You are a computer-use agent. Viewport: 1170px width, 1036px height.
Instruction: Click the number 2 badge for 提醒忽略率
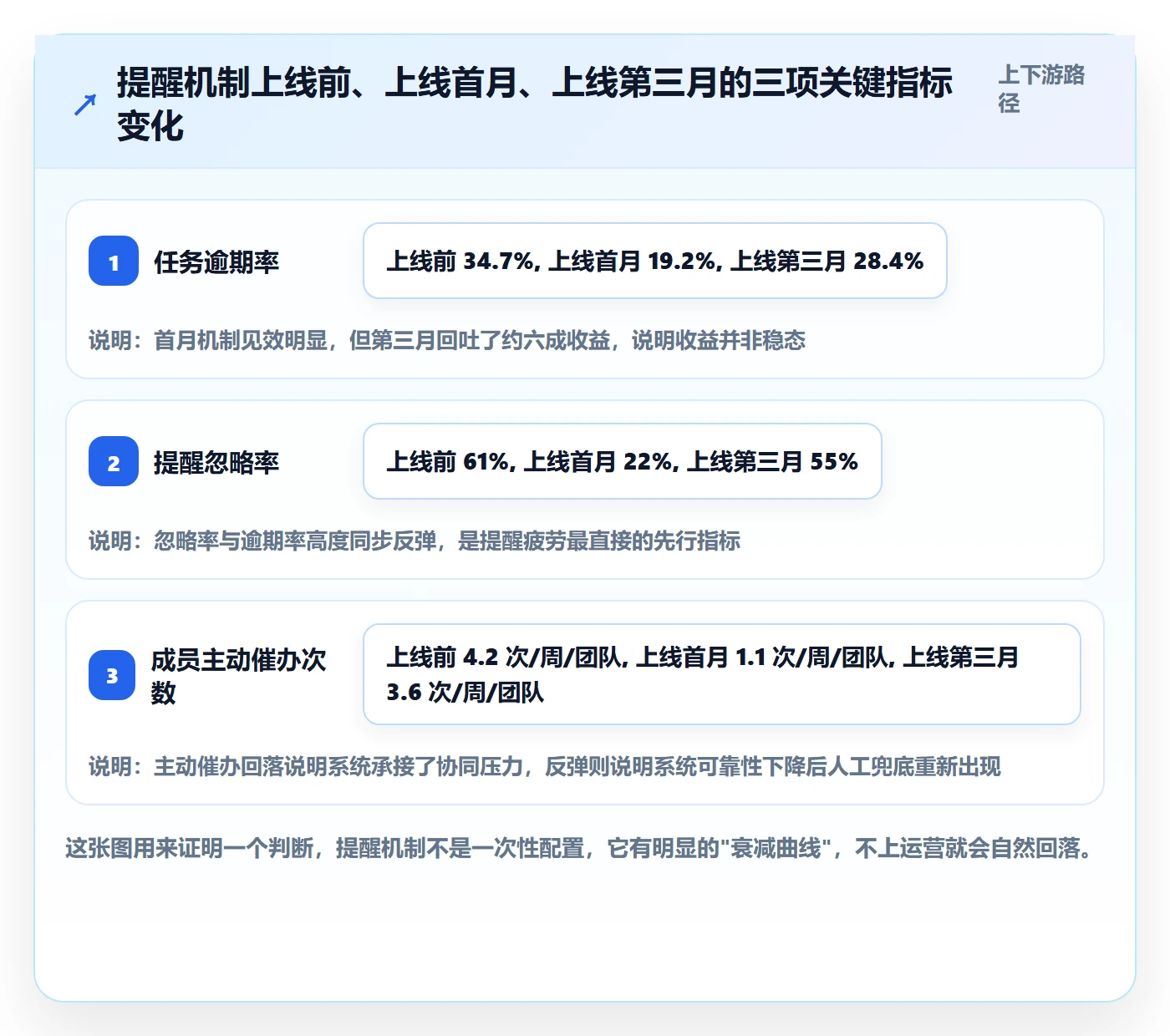(114, 461)
